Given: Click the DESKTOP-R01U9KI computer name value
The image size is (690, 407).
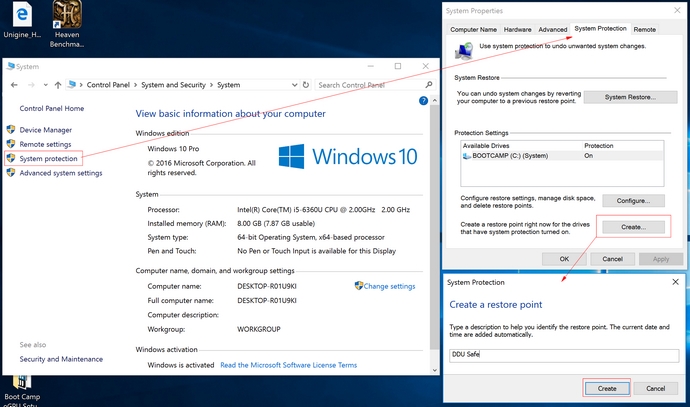Looking at the screenshot, I should [x=267, y=286].
